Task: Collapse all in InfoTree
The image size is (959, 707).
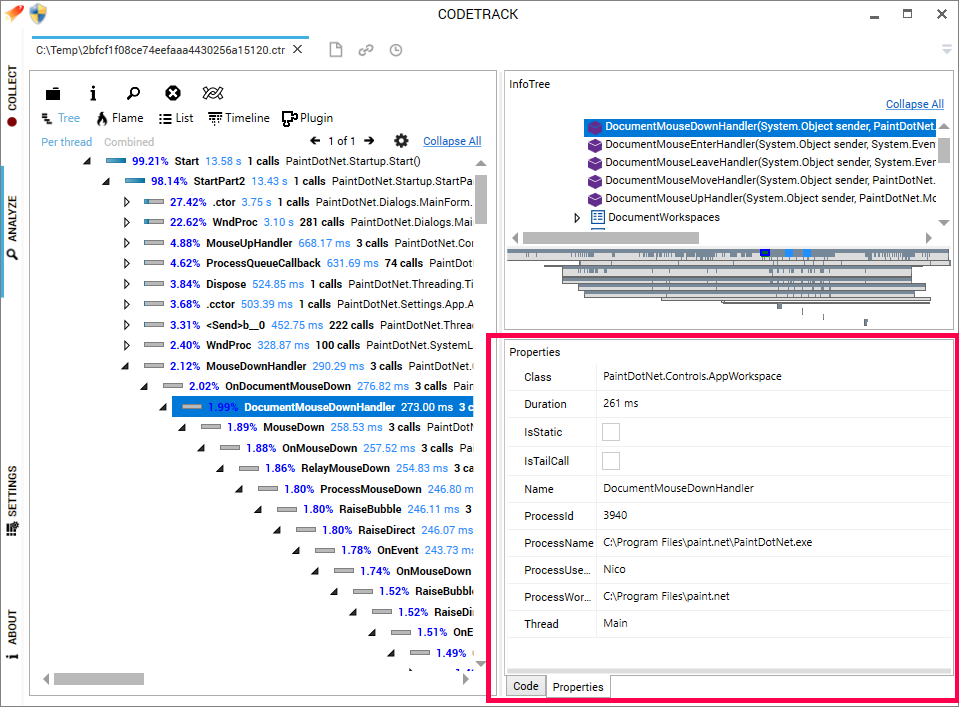Action: 914,104
